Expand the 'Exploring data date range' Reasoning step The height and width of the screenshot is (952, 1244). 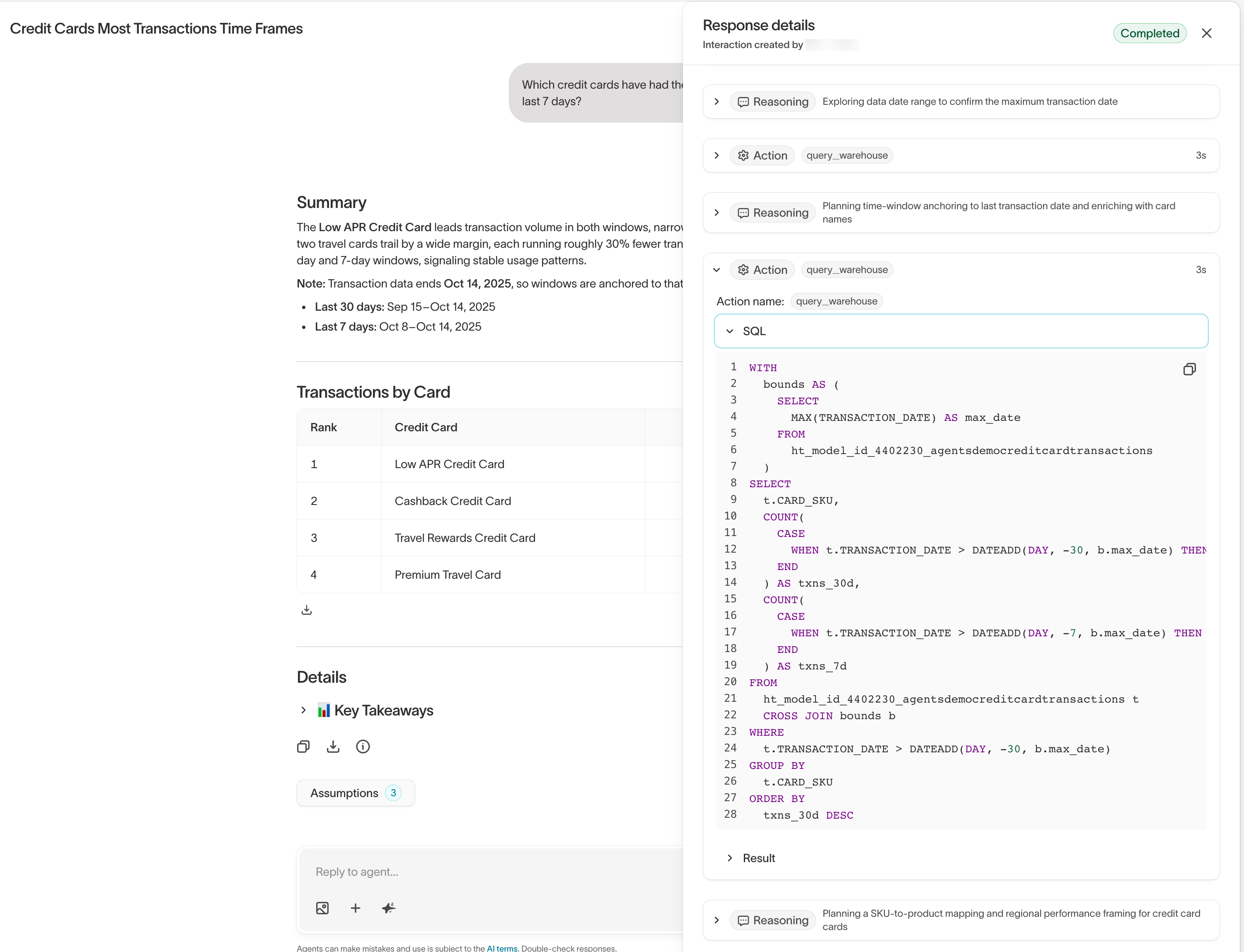click(x=716, y=101)
